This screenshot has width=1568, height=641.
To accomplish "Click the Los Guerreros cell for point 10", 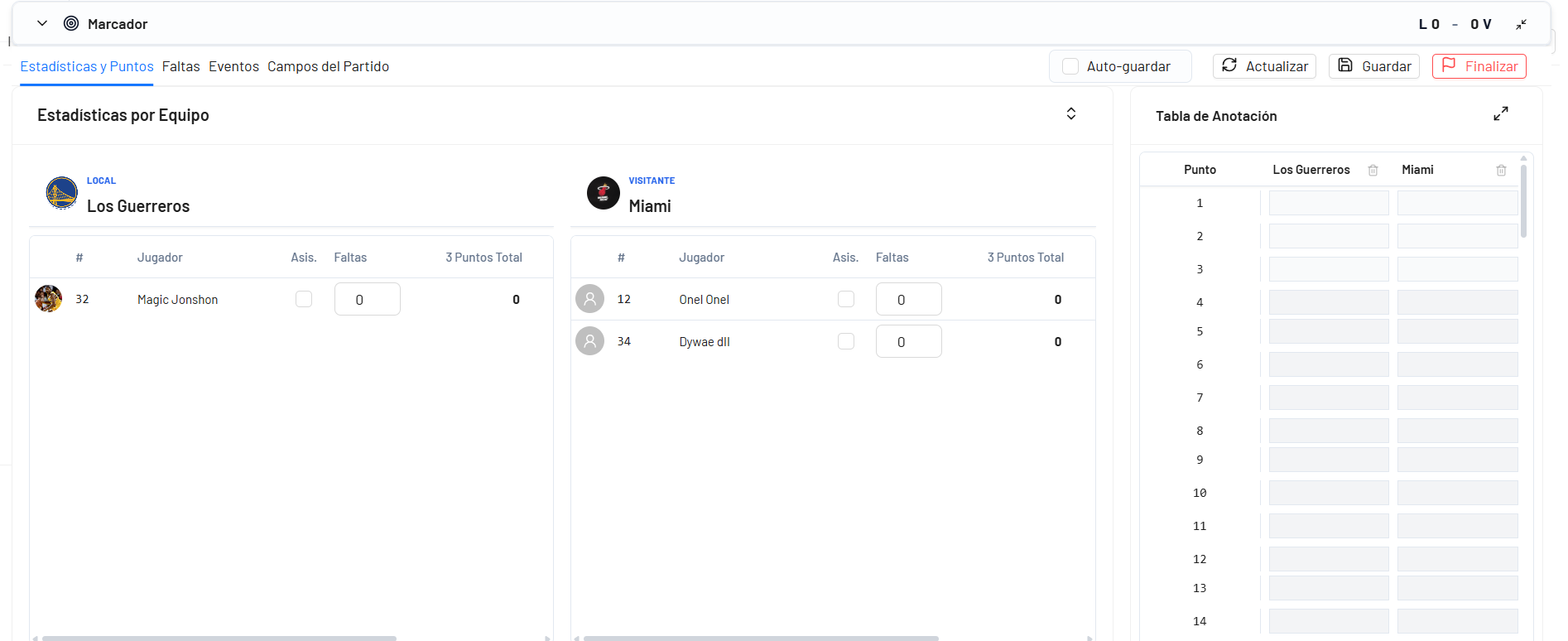I will coord(1329,493).
